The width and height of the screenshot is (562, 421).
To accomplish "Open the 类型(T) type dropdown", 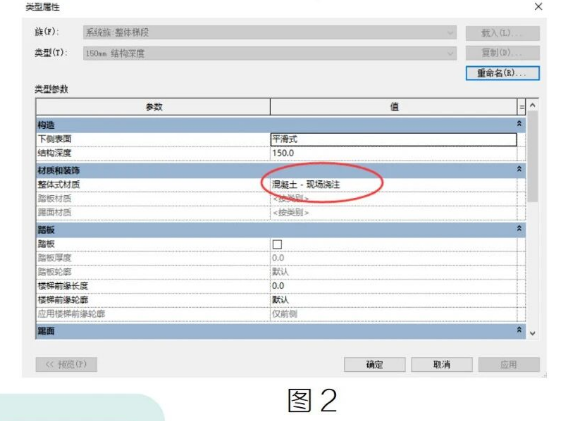I will pos(270,53).
